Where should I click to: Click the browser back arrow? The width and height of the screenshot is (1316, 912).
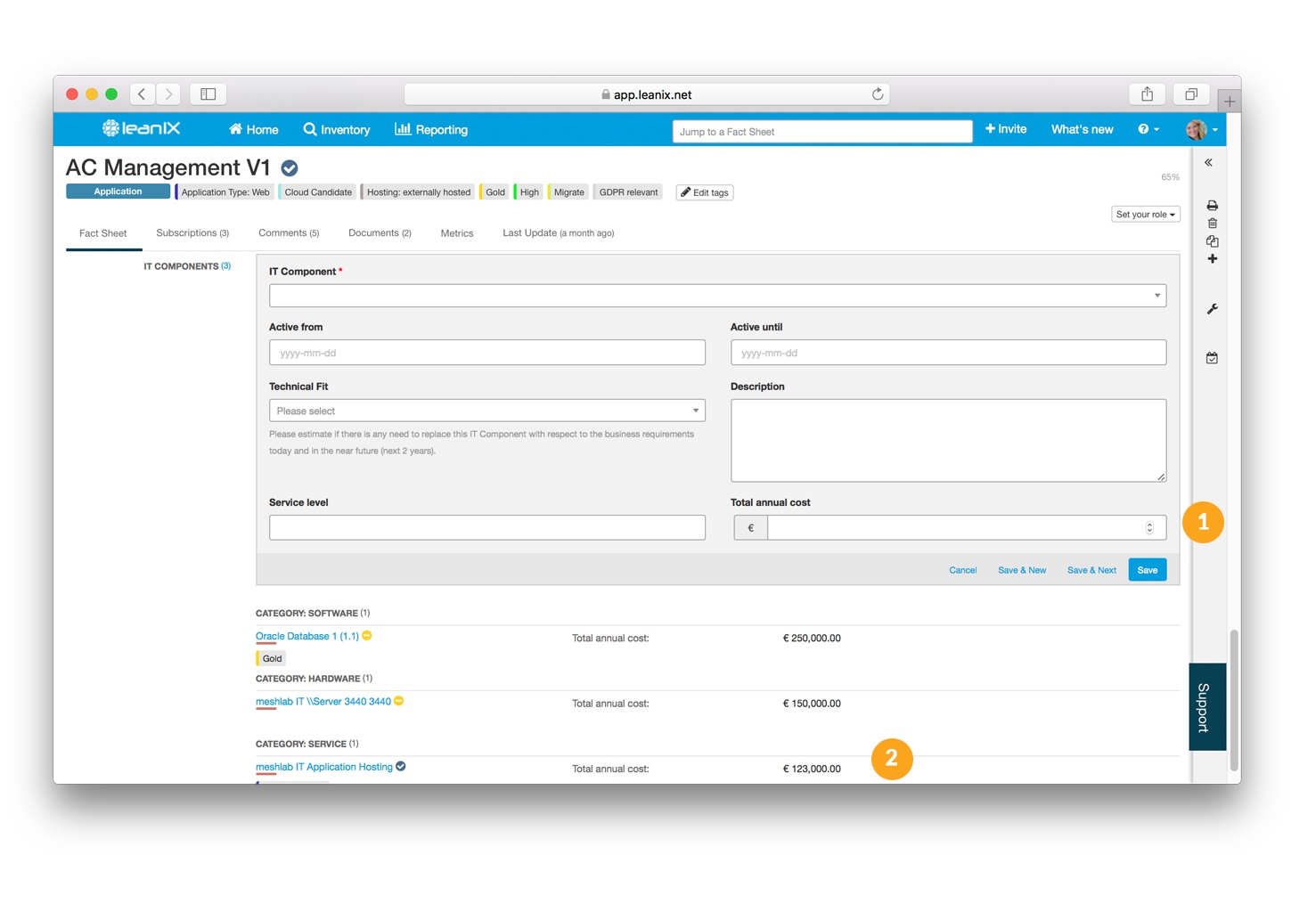142,94
